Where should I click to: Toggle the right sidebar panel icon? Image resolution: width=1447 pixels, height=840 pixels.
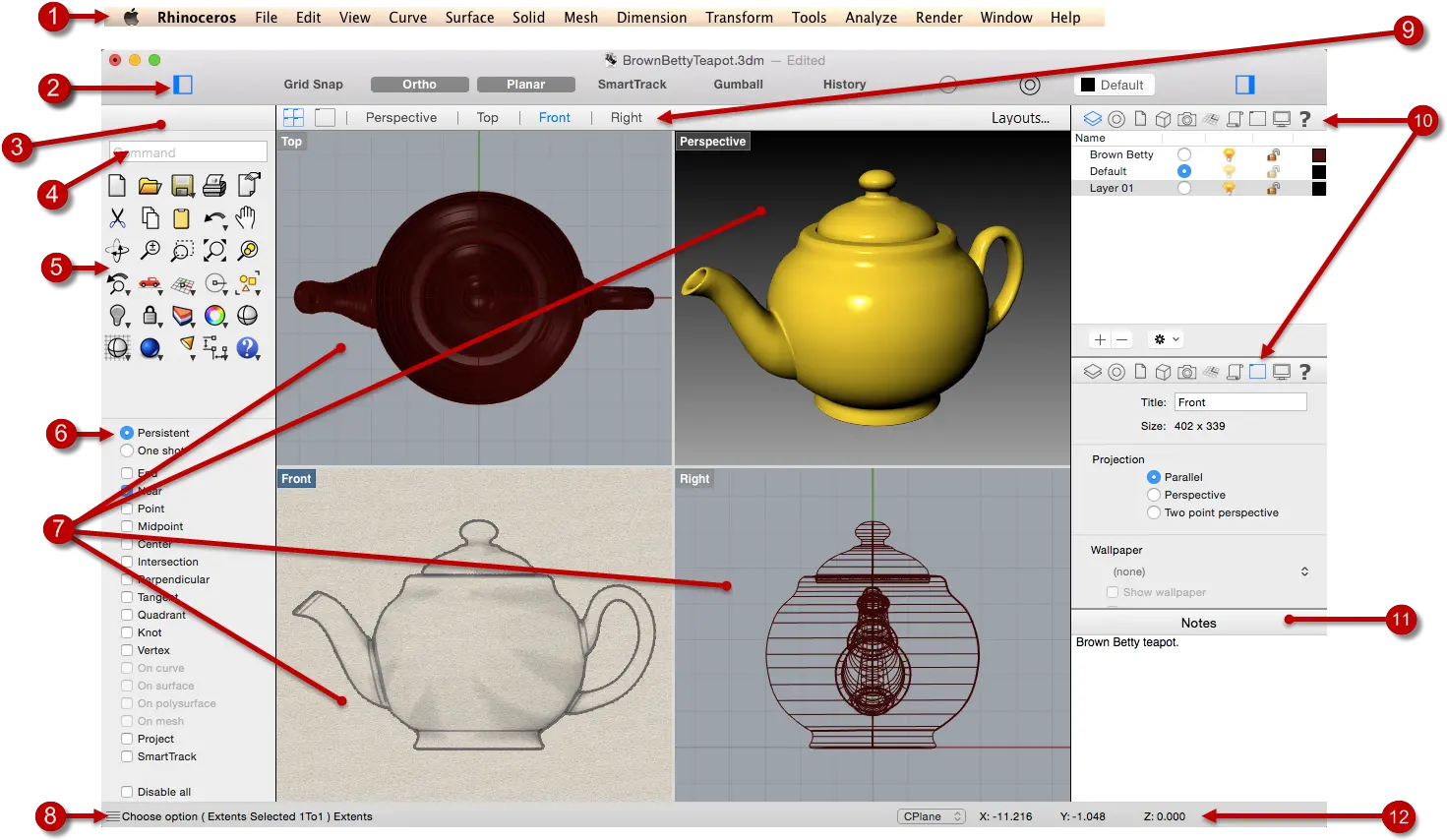click(1245, 85)
